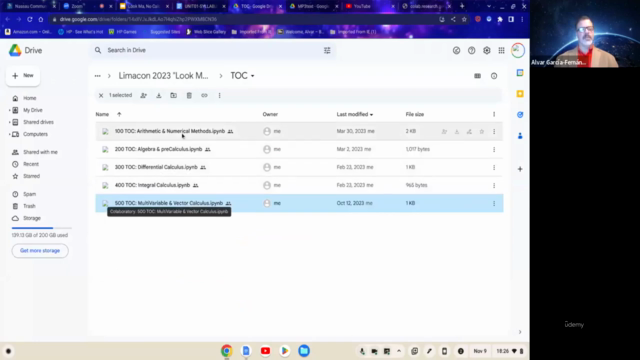Expand My Drive tree arrow
The width and height of the screenshot is (640, 360).
[x=9, y=110]
